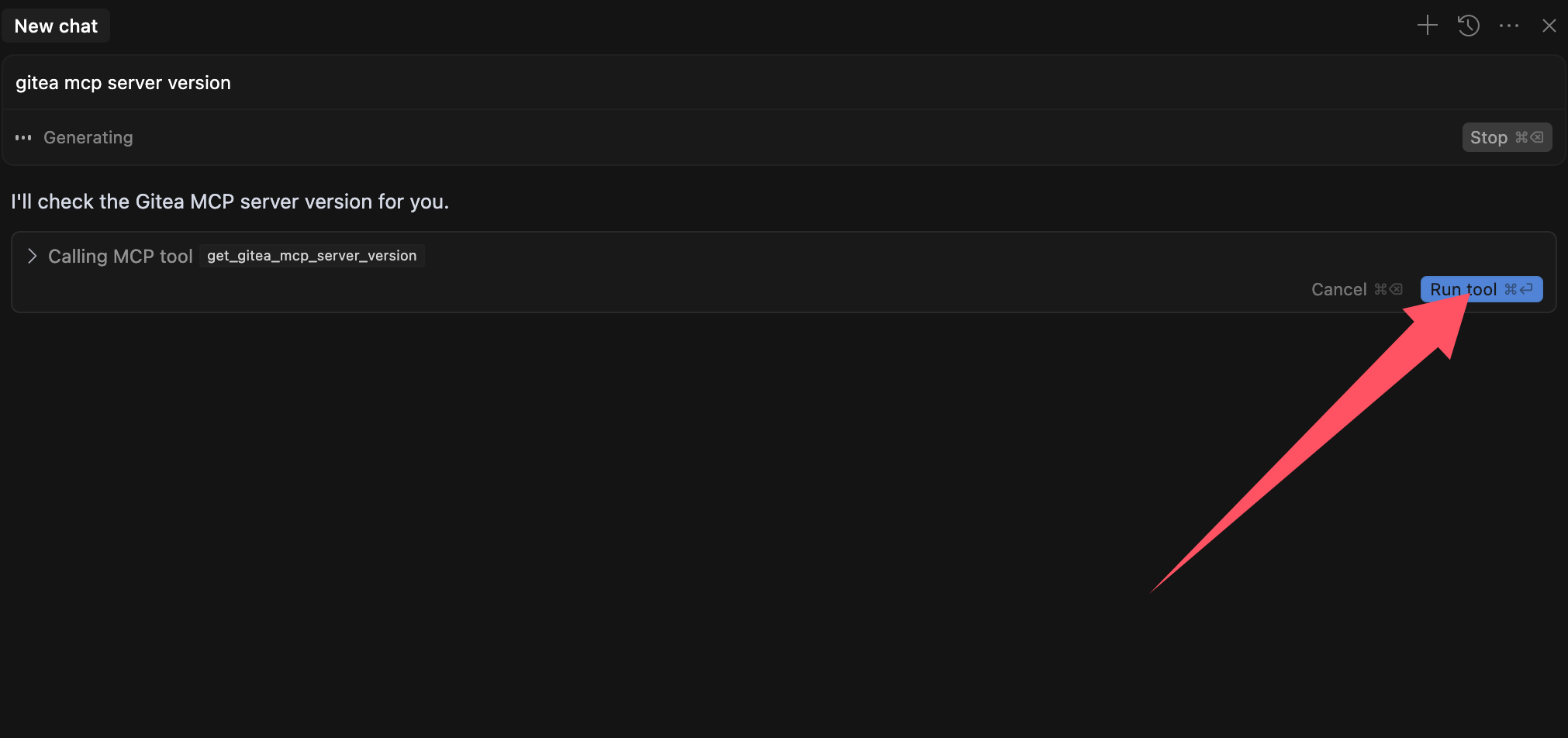Open chat history clock icon
This screenshot has height=738, width=1568.
point(1468,26)
